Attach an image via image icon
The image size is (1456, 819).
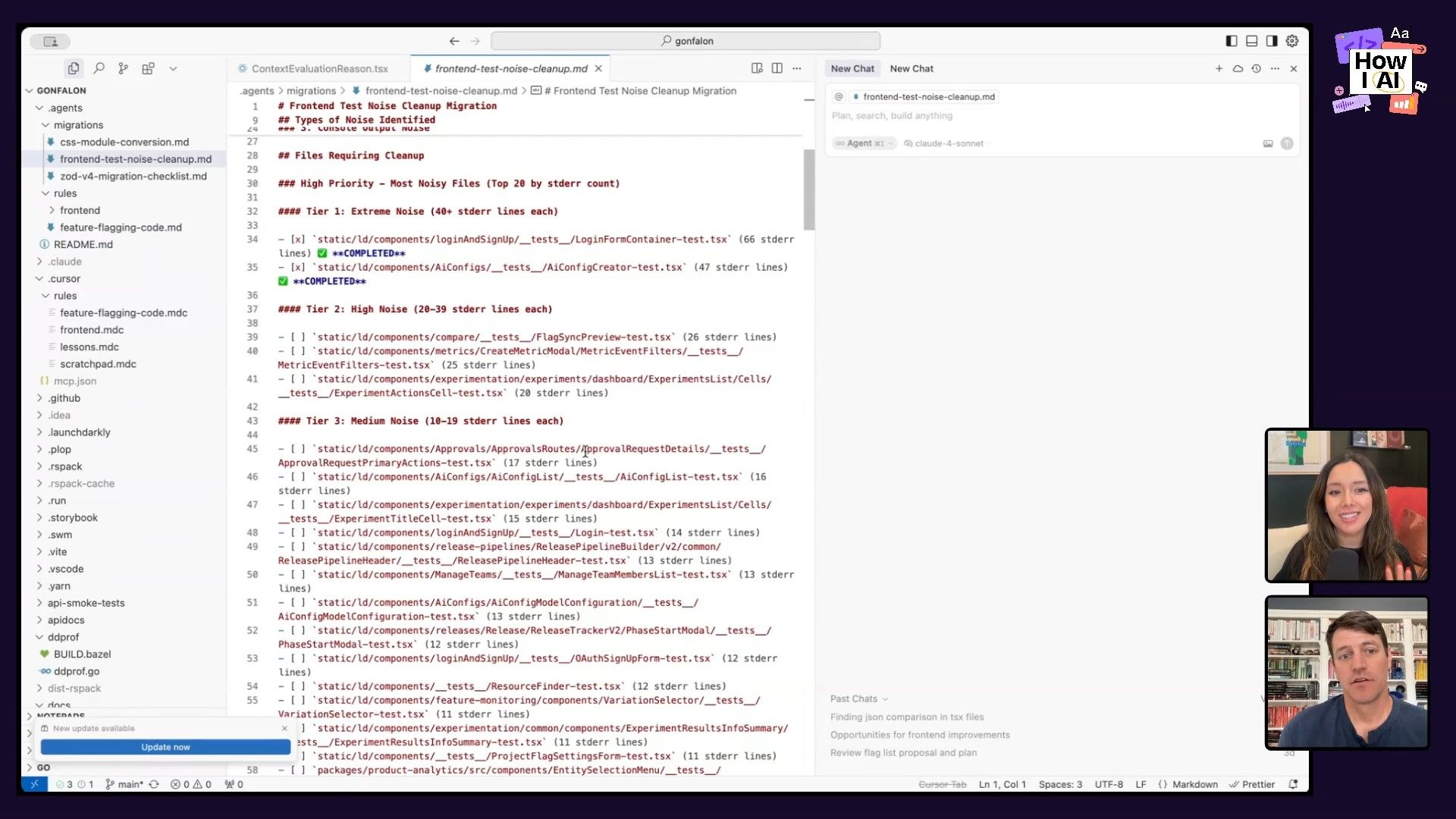1268,143
